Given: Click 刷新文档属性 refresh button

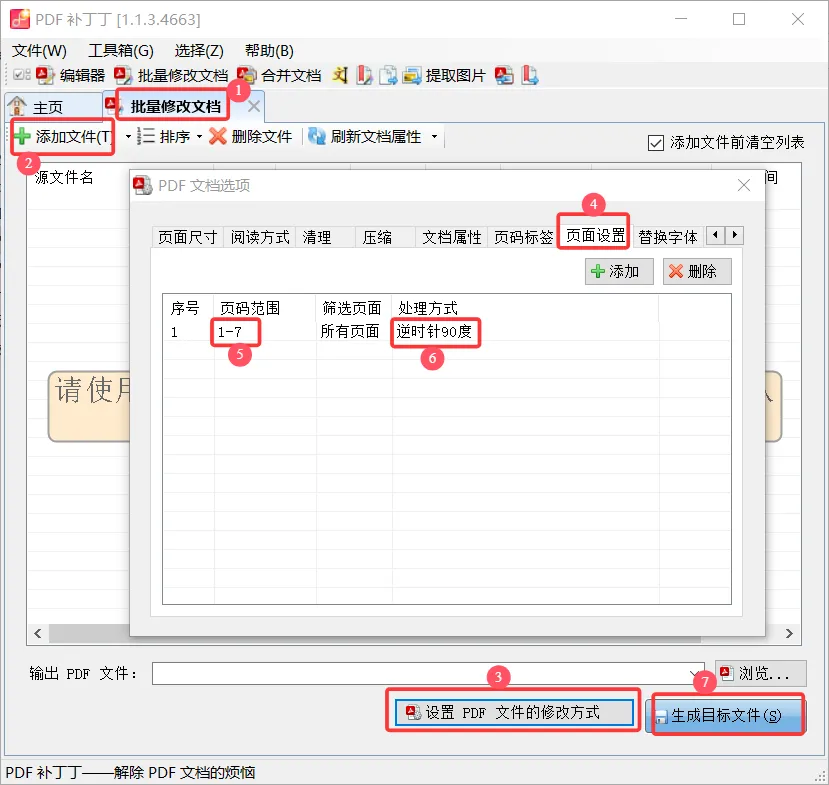Looking at the screenshot, I should click(365, 137).
